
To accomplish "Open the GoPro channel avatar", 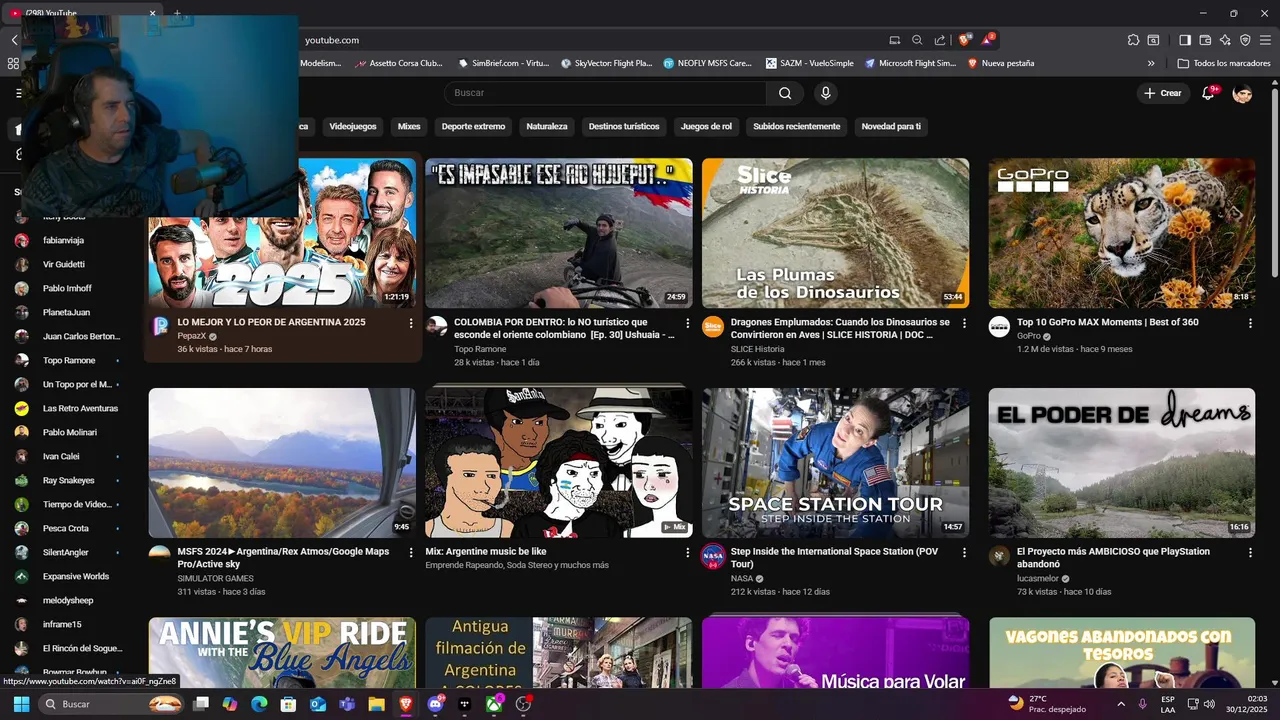I will click(999, 327).
